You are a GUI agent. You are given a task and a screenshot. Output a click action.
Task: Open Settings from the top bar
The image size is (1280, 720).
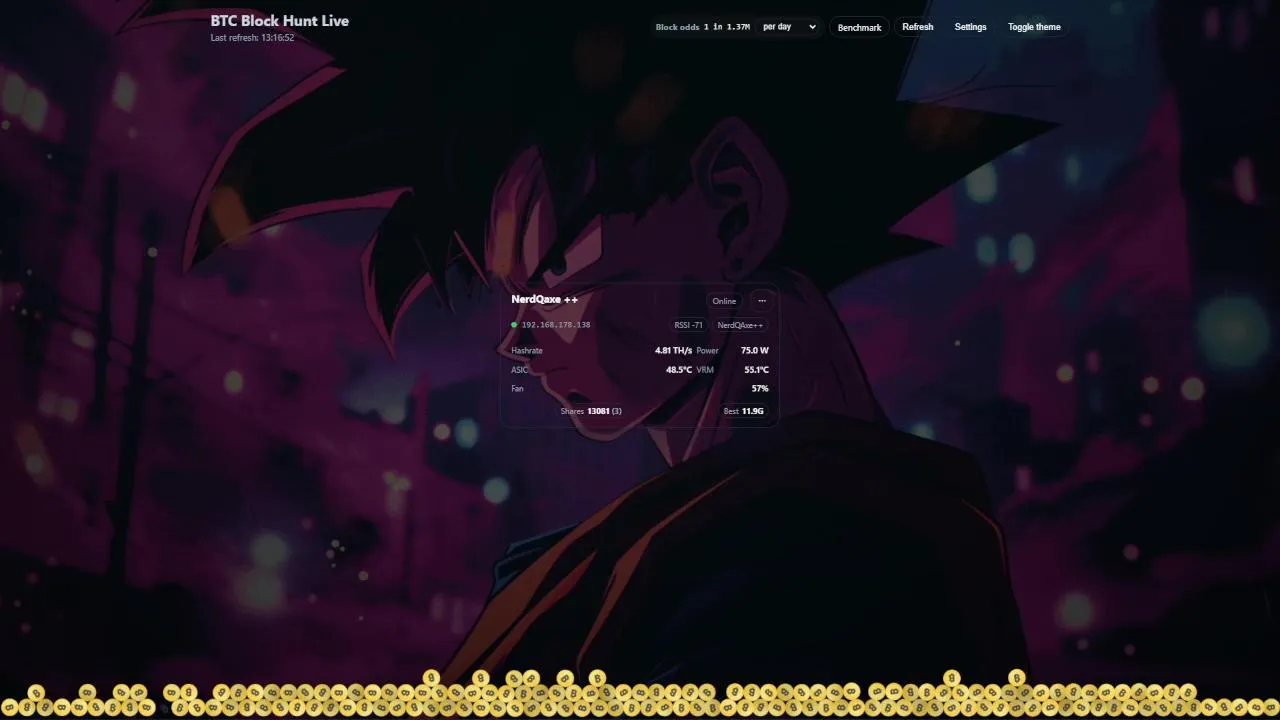pyautogui.click(x=970, y=27)
